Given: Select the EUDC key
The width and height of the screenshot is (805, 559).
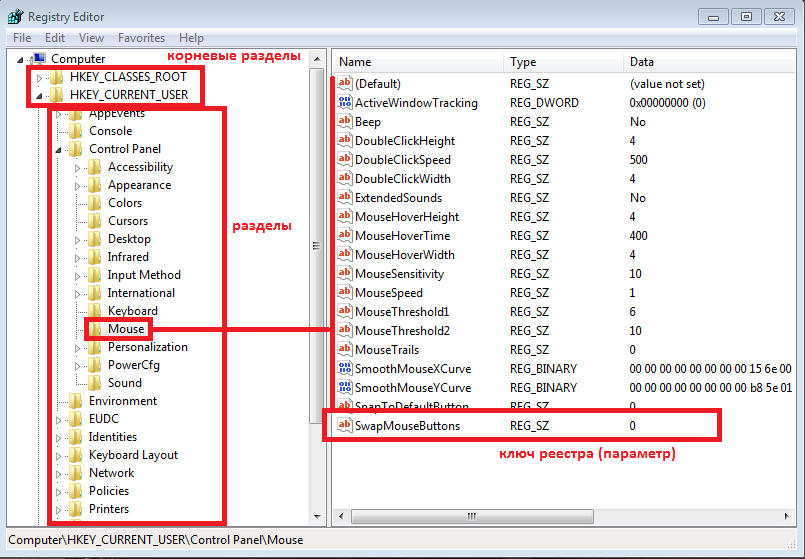Looking at the screenshot, I should [x=104, y=419].
